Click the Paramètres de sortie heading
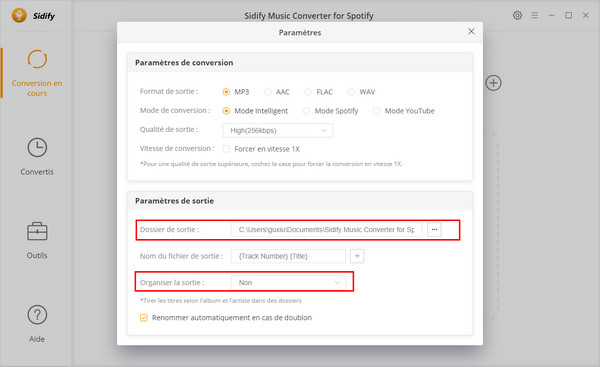The height and width of the screenshot is (367, 600). [x=174, y=201]
